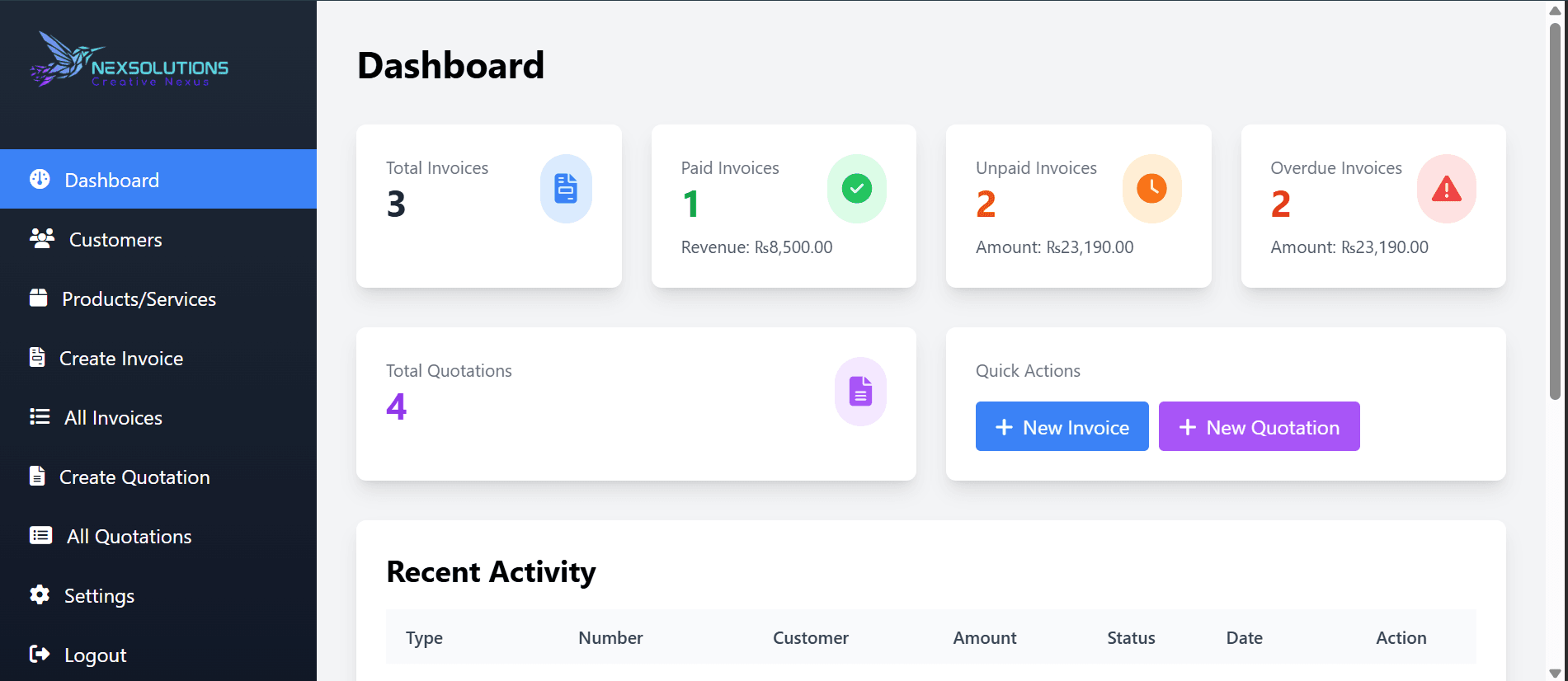Click the New Quotation button

pyautogui.click(x=1260, y=426)
